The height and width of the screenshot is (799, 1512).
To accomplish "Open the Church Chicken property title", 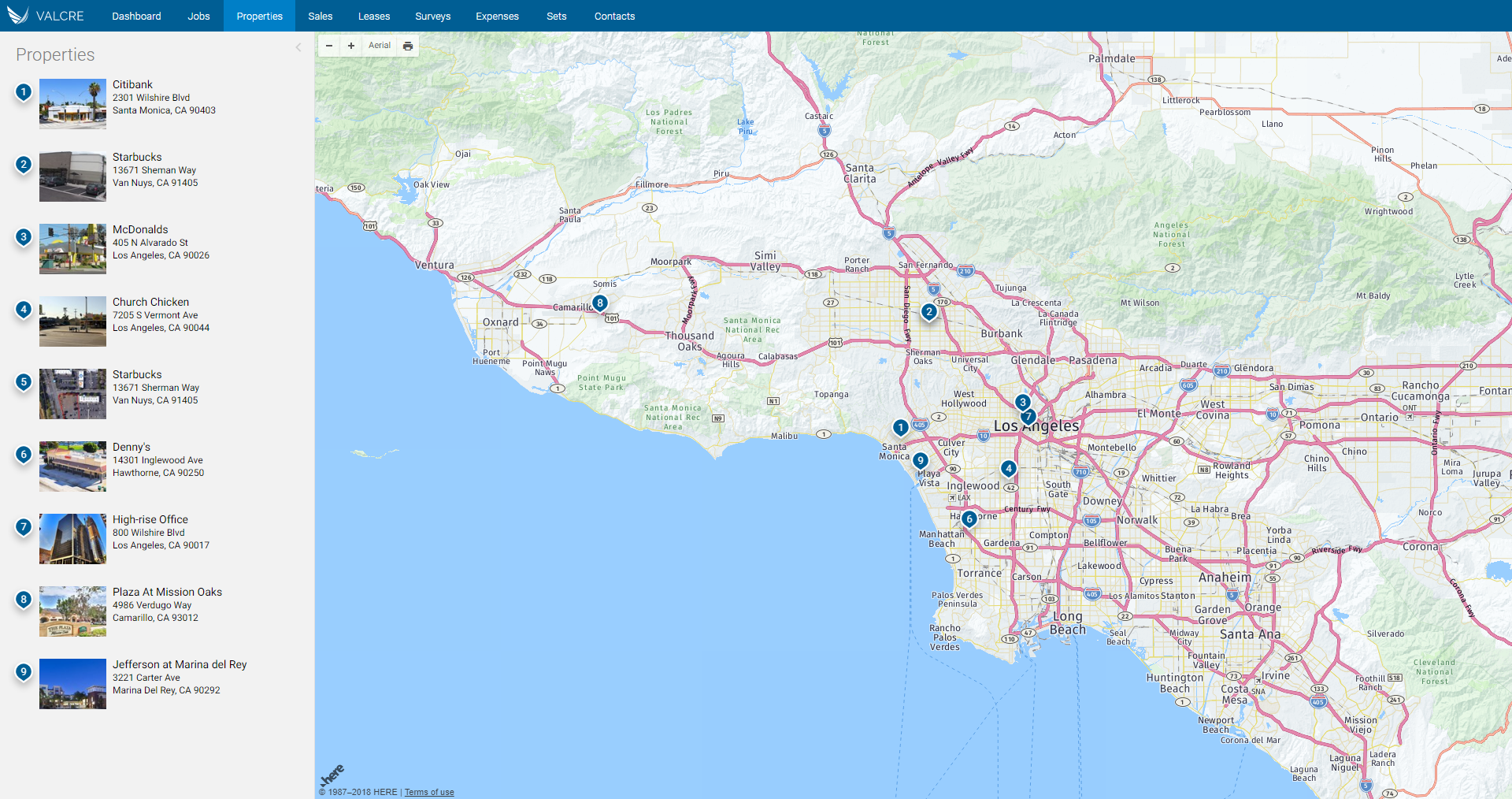I will (x=150, y=302).
